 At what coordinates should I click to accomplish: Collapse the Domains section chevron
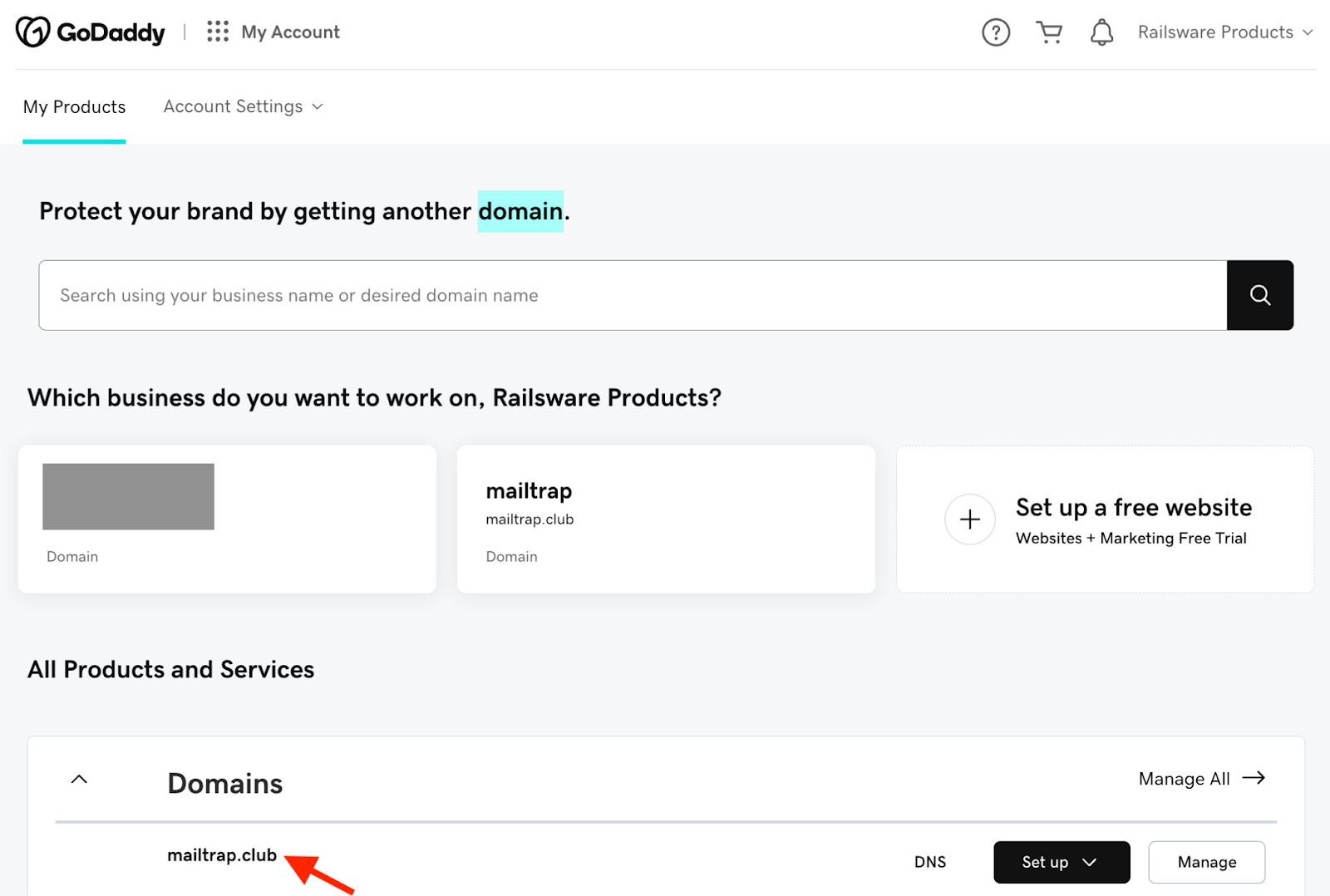click(x=79, y=779)
